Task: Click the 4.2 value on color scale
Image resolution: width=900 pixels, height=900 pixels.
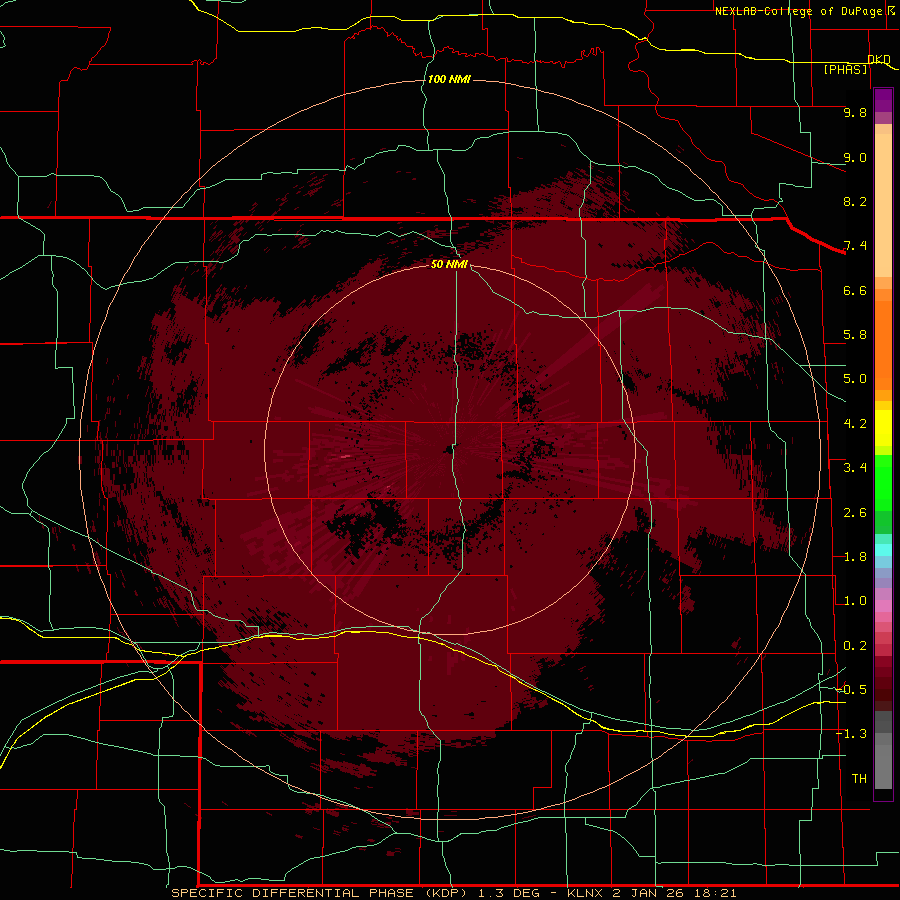Action: (855, 424)
